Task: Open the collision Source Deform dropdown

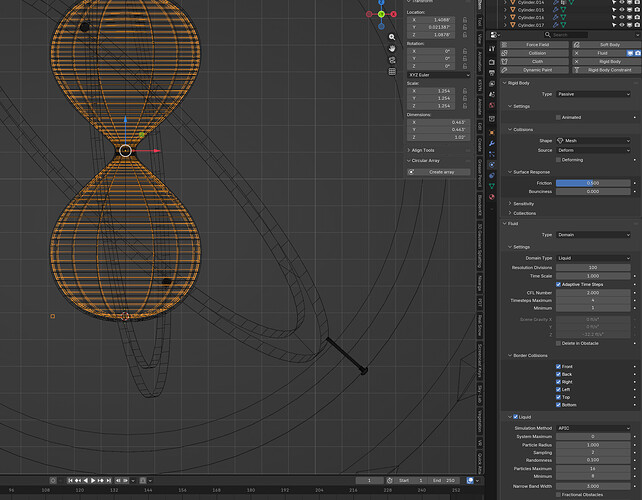Action: (593, 150)
